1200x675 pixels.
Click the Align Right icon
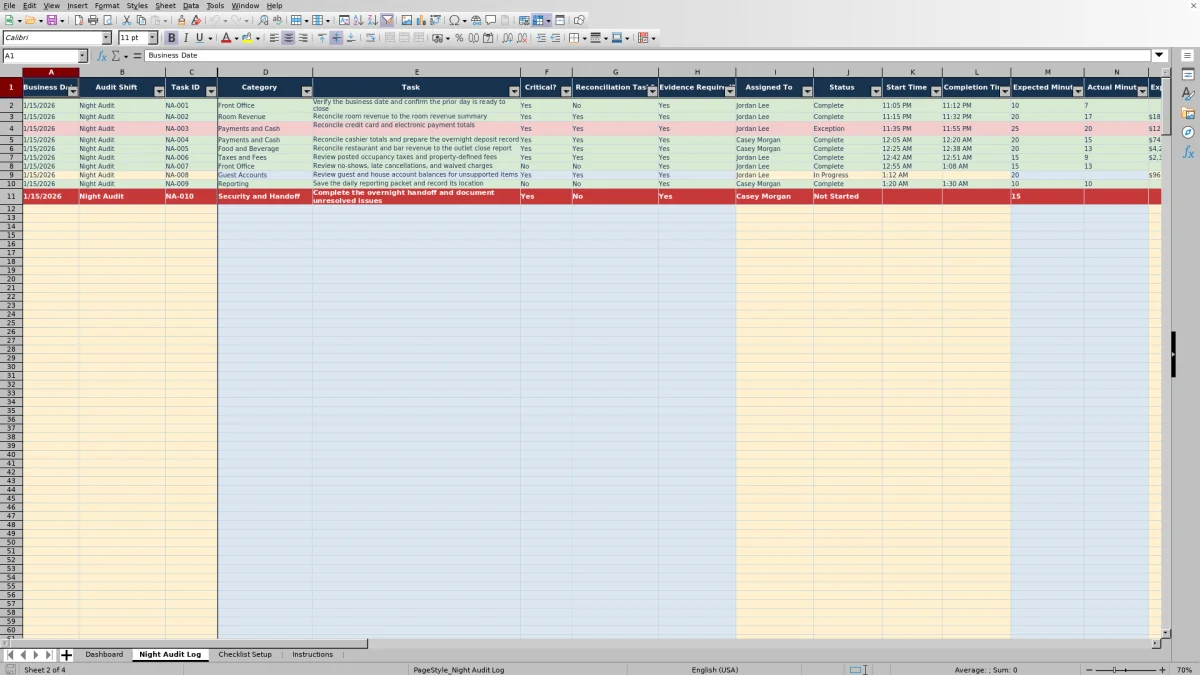click(x=303, y=38)
